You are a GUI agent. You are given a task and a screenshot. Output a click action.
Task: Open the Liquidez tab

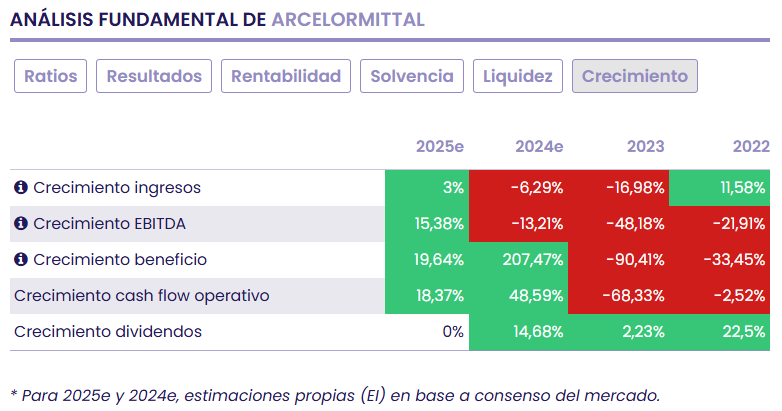517,76
